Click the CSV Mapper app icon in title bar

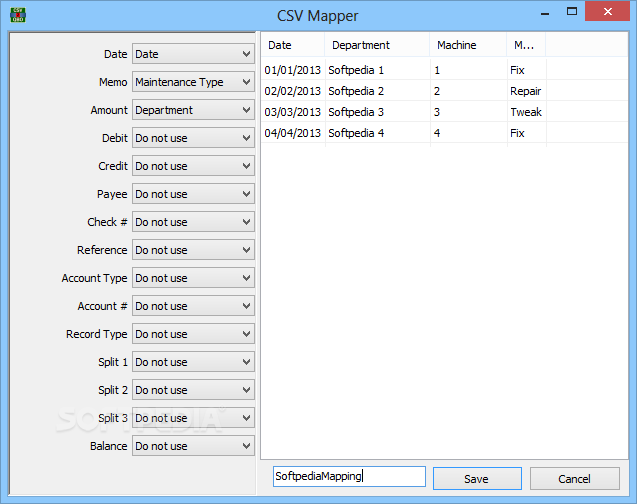pyautogui.click(x=18, y=15)
